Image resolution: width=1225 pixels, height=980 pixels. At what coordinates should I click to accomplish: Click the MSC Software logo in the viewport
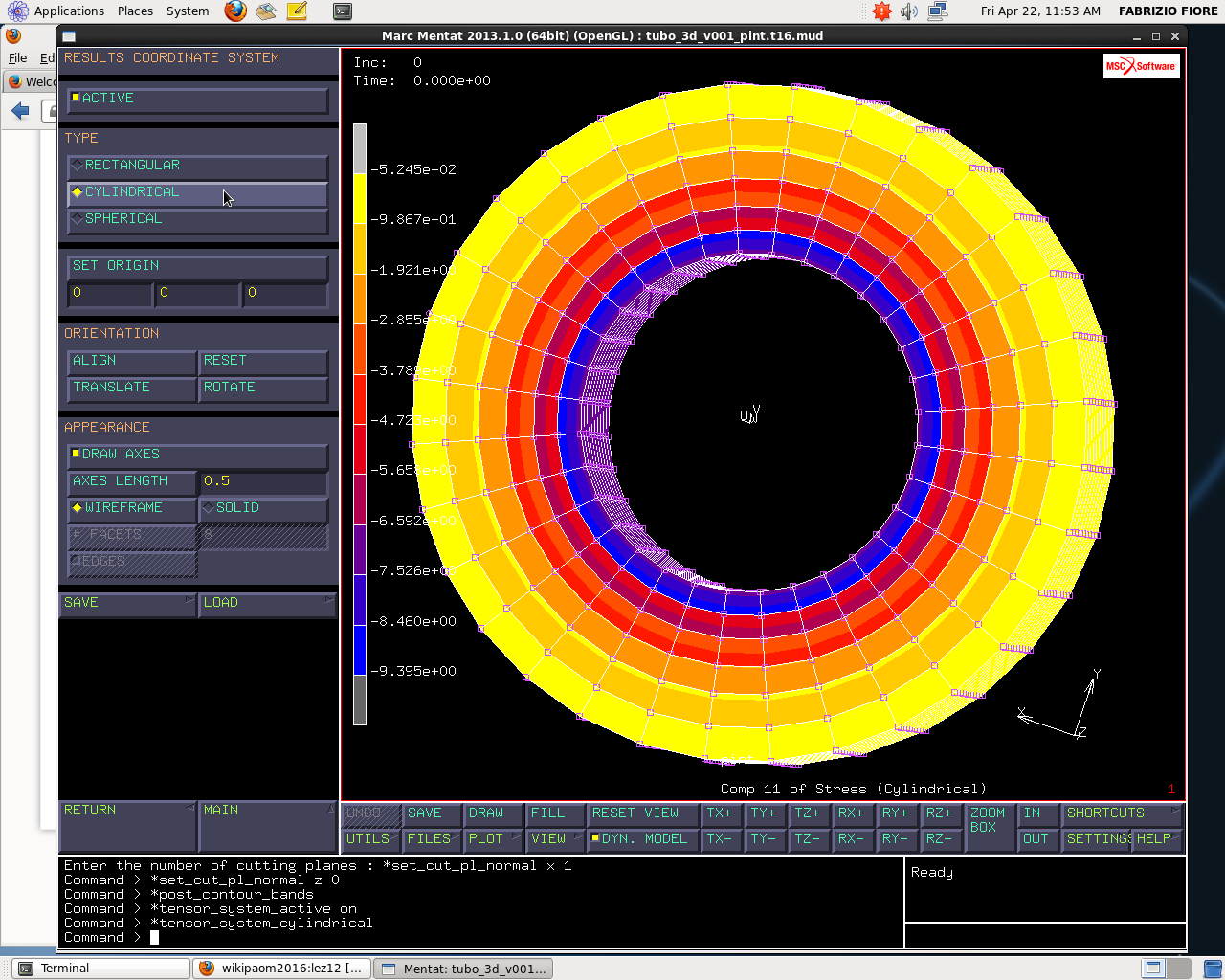pos(1141,66)
